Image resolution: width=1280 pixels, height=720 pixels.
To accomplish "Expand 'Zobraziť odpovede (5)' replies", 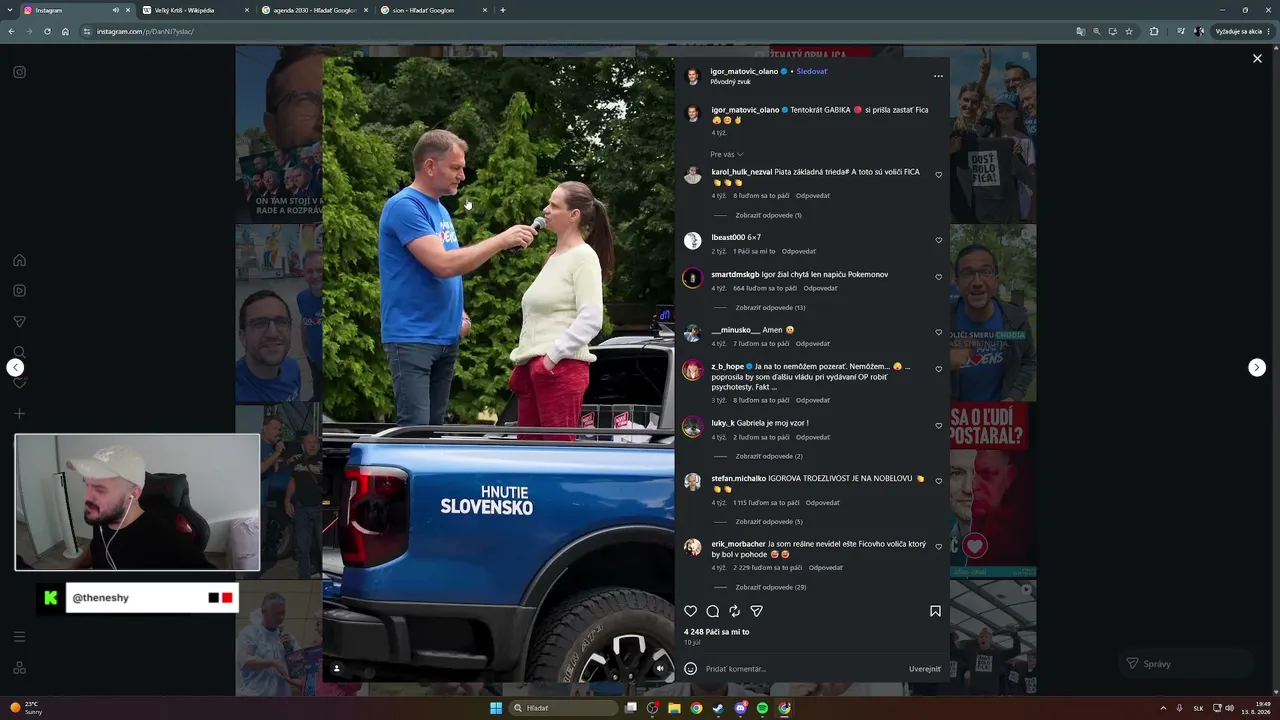I will click(768, 521).
